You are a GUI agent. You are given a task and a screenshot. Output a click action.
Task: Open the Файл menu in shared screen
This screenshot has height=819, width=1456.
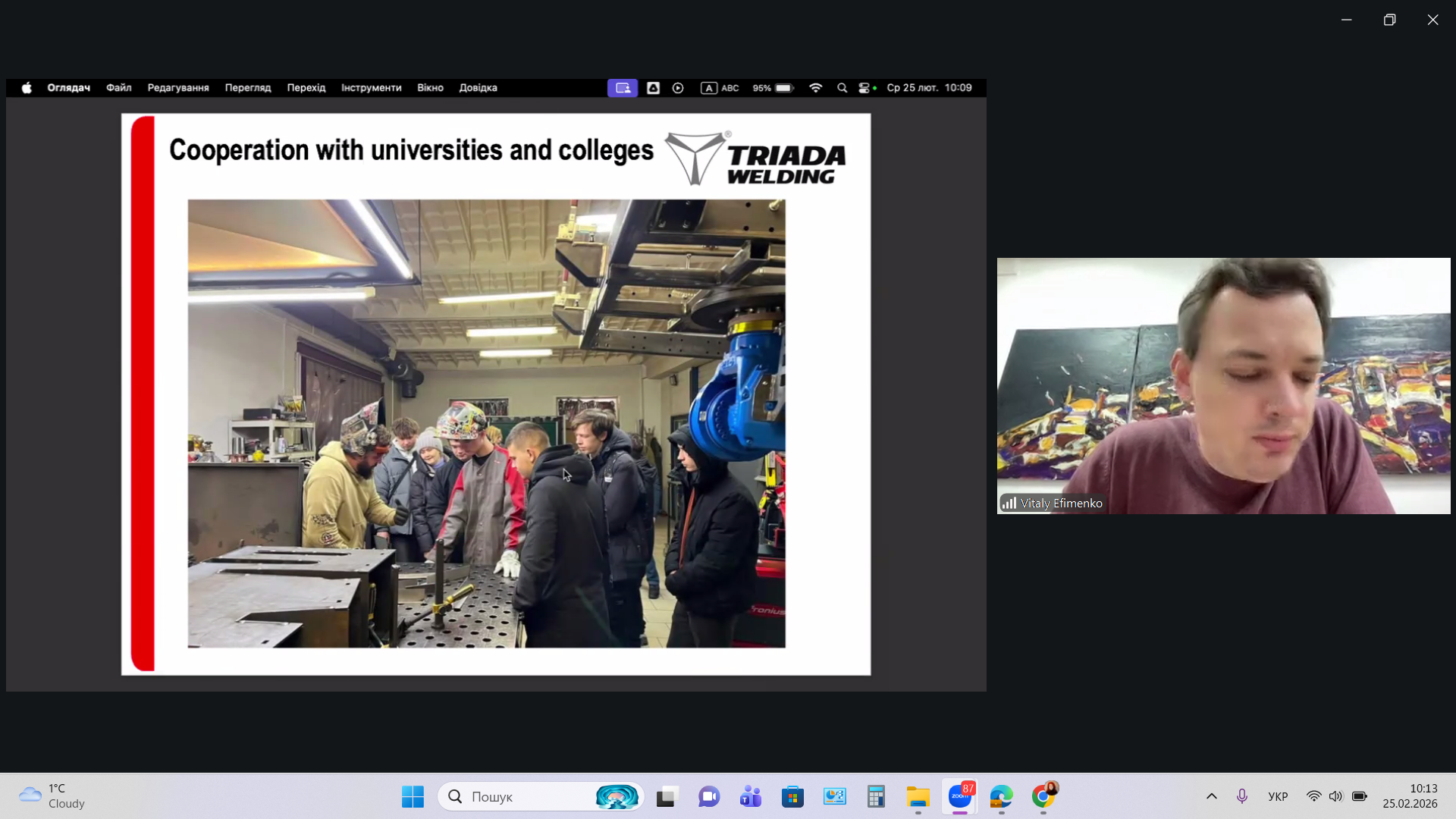coord(118,88)
